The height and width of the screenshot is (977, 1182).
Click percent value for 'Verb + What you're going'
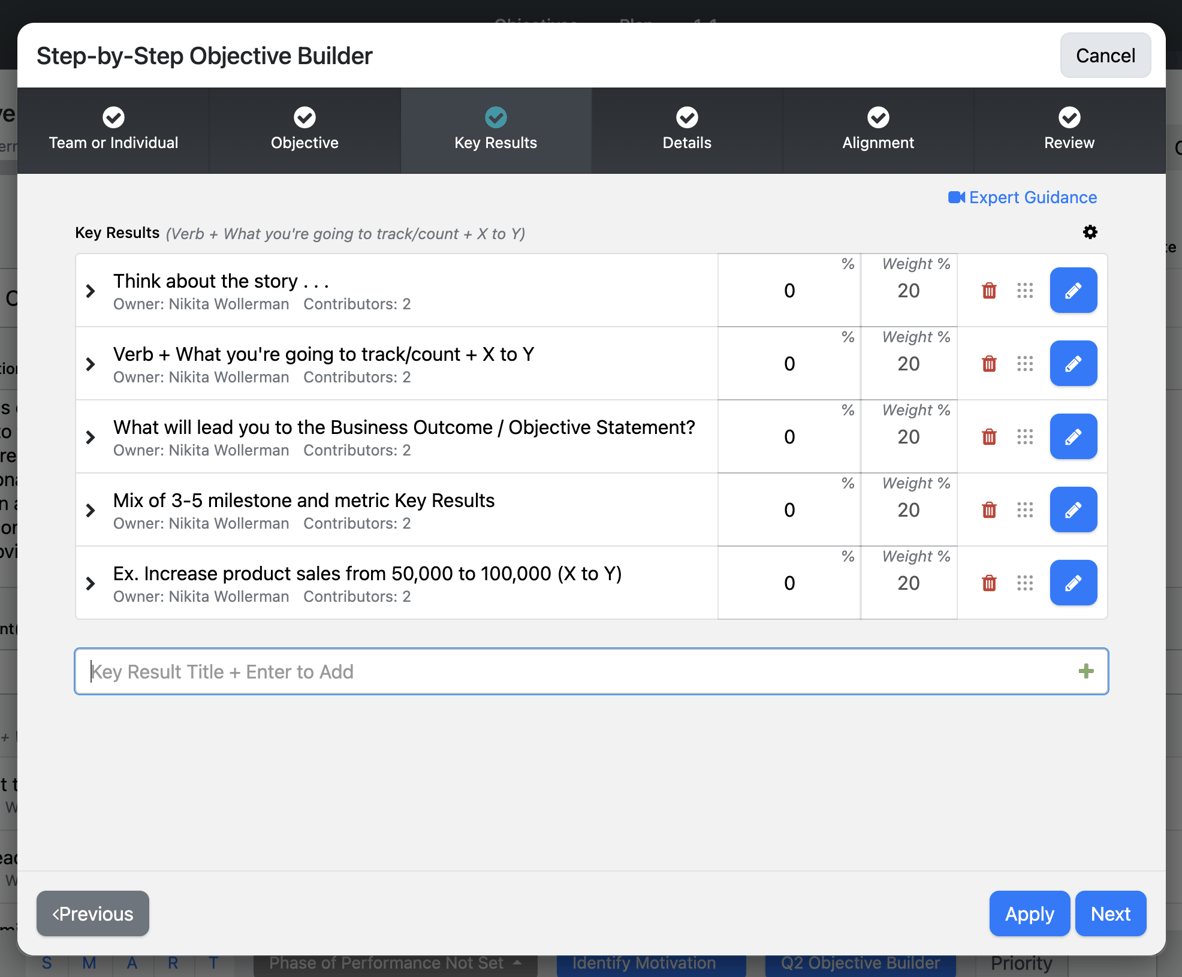click(x=789, y=364)
